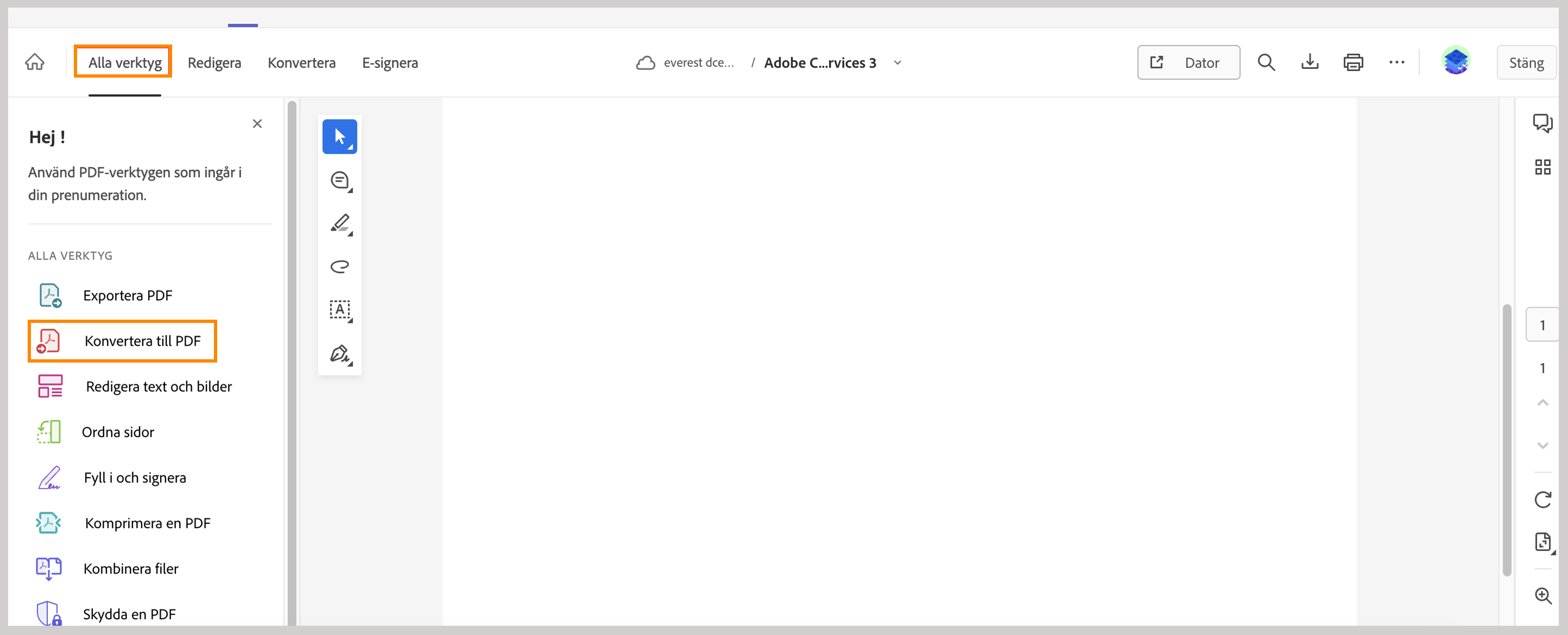Print the document with printer icon
Viewport: 1568px width, 635px height.
coord(1352,62)
